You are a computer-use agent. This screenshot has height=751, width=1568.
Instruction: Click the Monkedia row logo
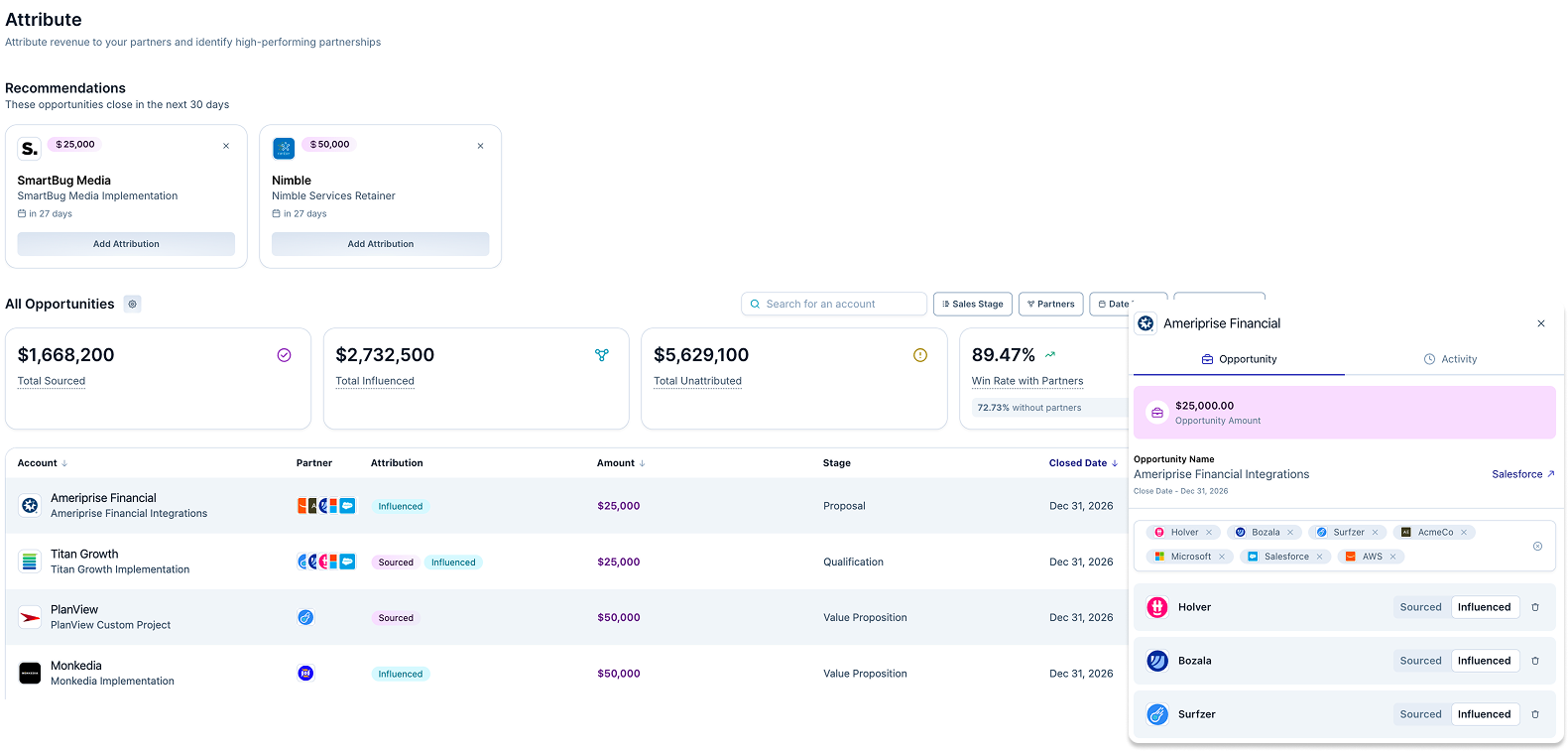point(30,674)
